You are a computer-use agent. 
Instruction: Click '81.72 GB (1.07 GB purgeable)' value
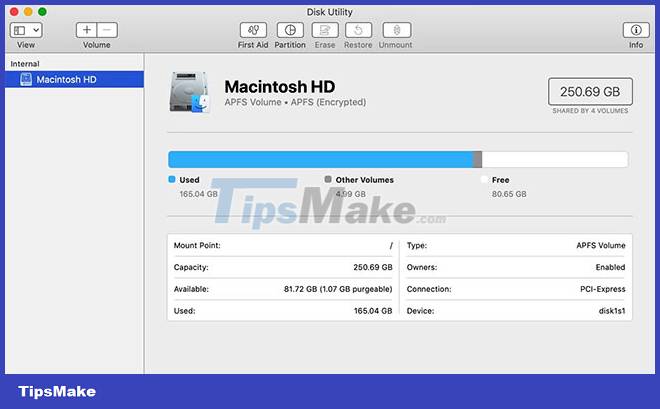coord(338,289)
